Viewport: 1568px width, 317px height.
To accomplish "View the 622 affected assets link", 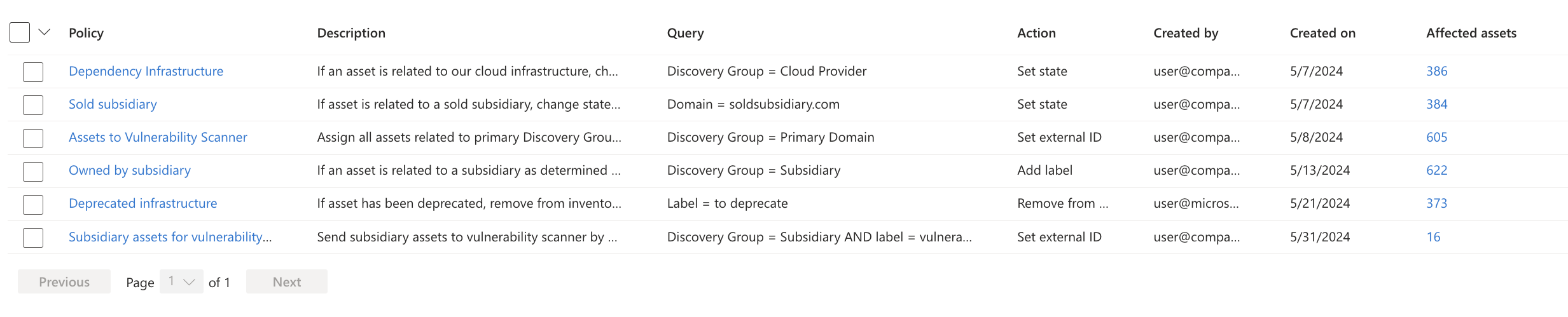I will tap(1436, 170).
